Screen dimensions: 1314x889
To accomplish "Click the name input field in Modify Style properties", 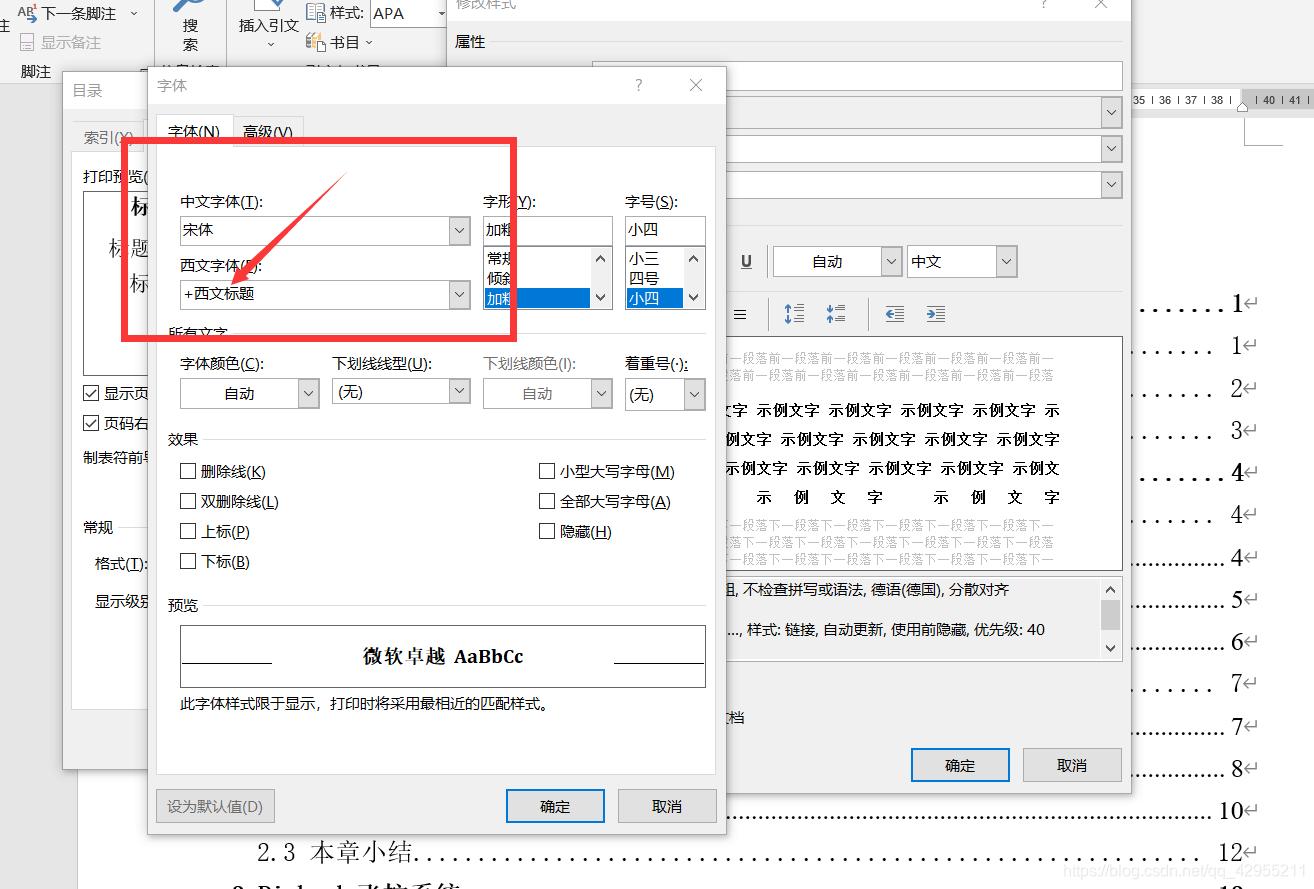I will [857, 76].
